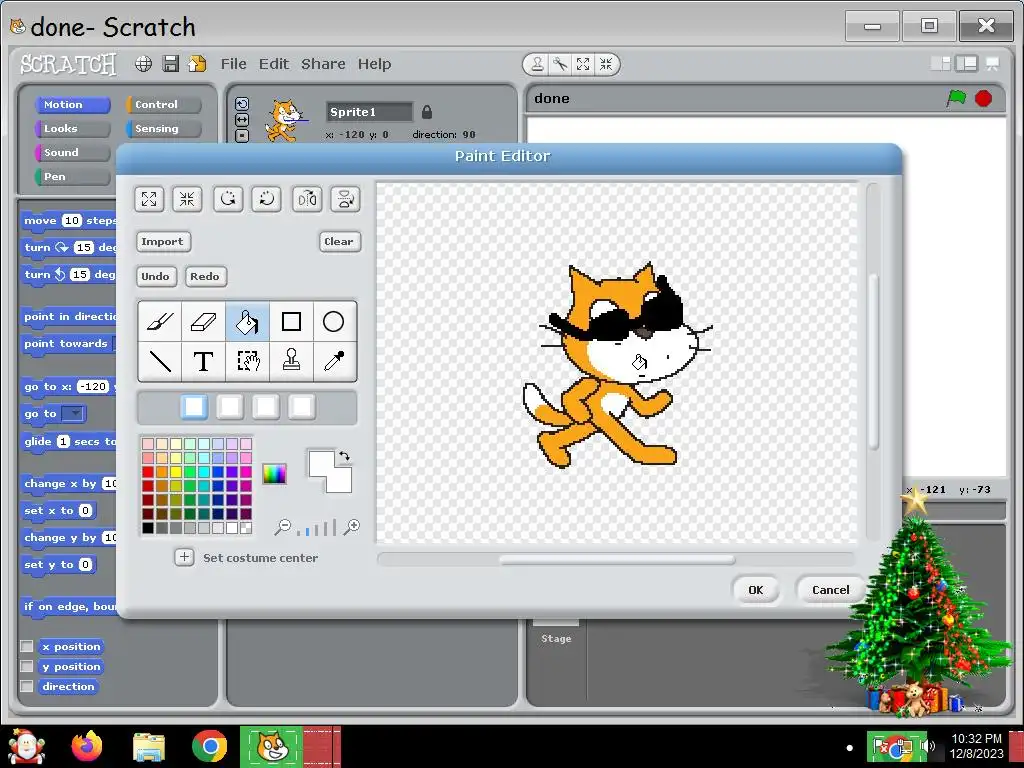Click the language globe icon
Image resolution: width=1024 pixels, height=768 pixels.
(x=144, y=63)
